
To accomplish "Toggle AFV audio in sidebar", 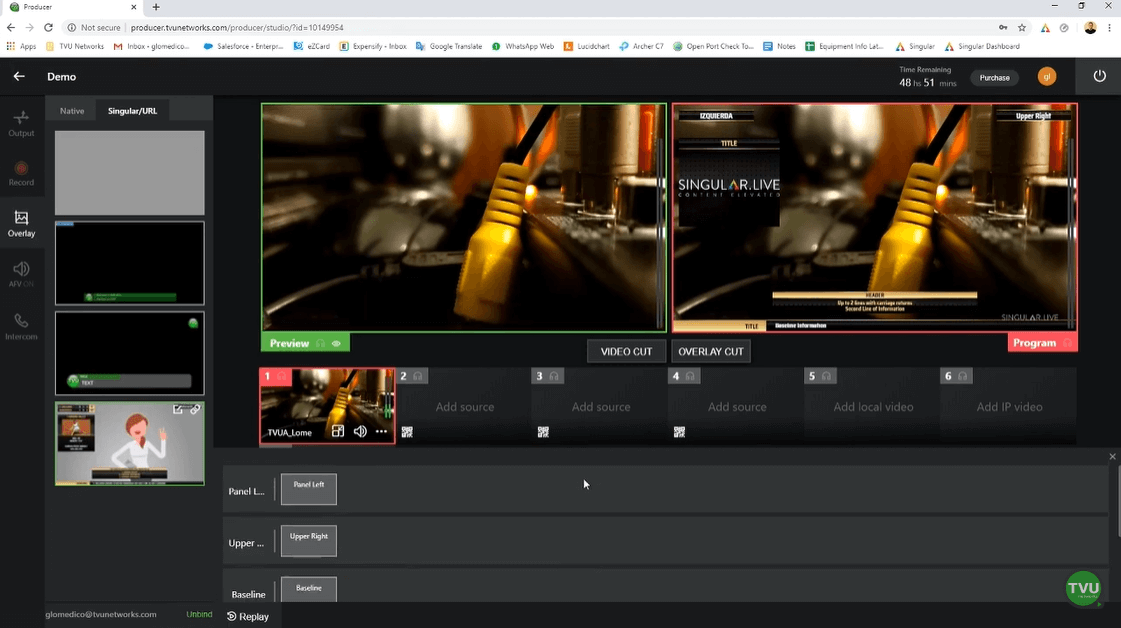I will pos(21,274).
